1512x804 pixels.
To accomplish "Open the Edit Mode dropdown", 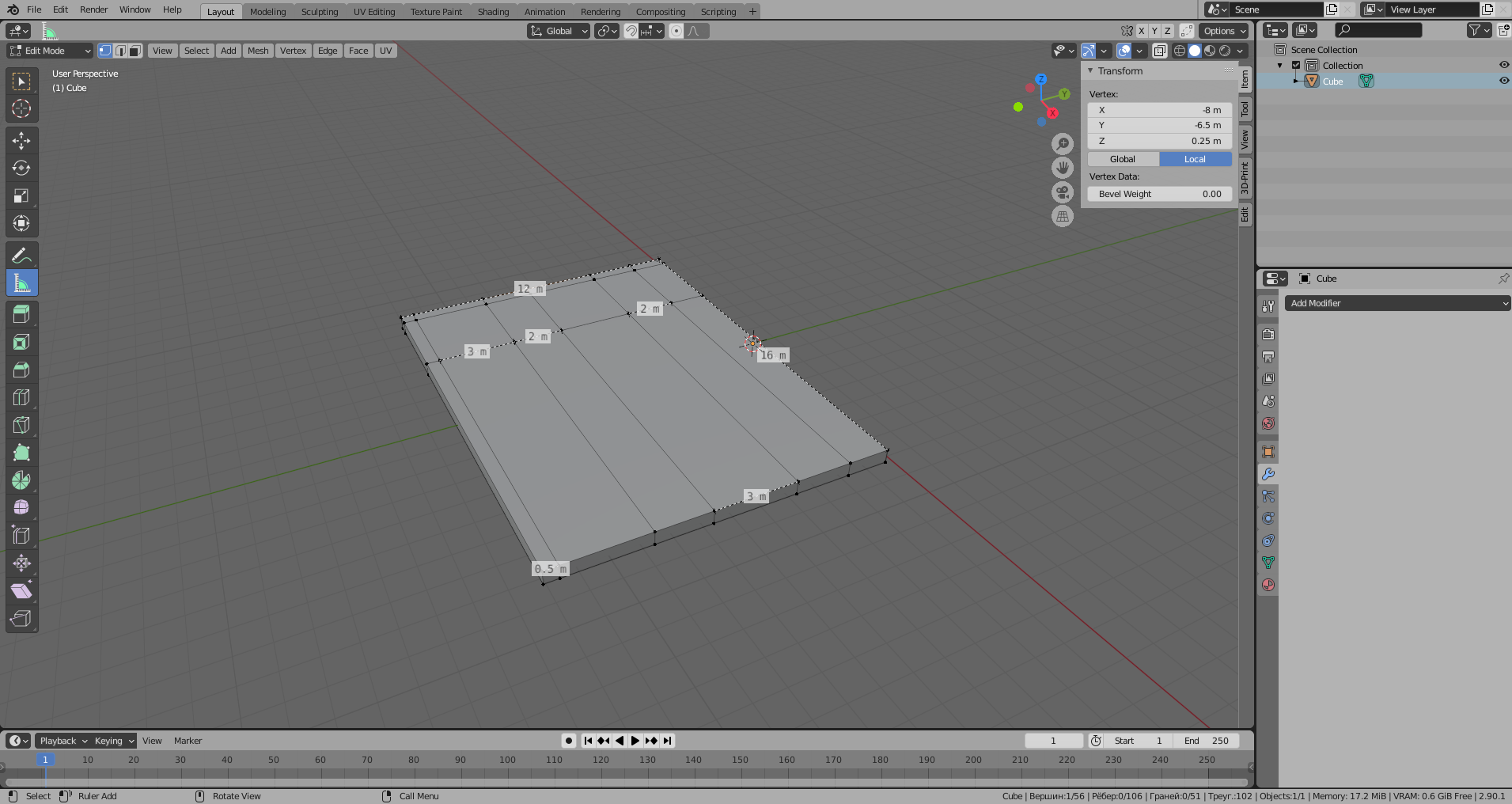I will coord(51,51).
